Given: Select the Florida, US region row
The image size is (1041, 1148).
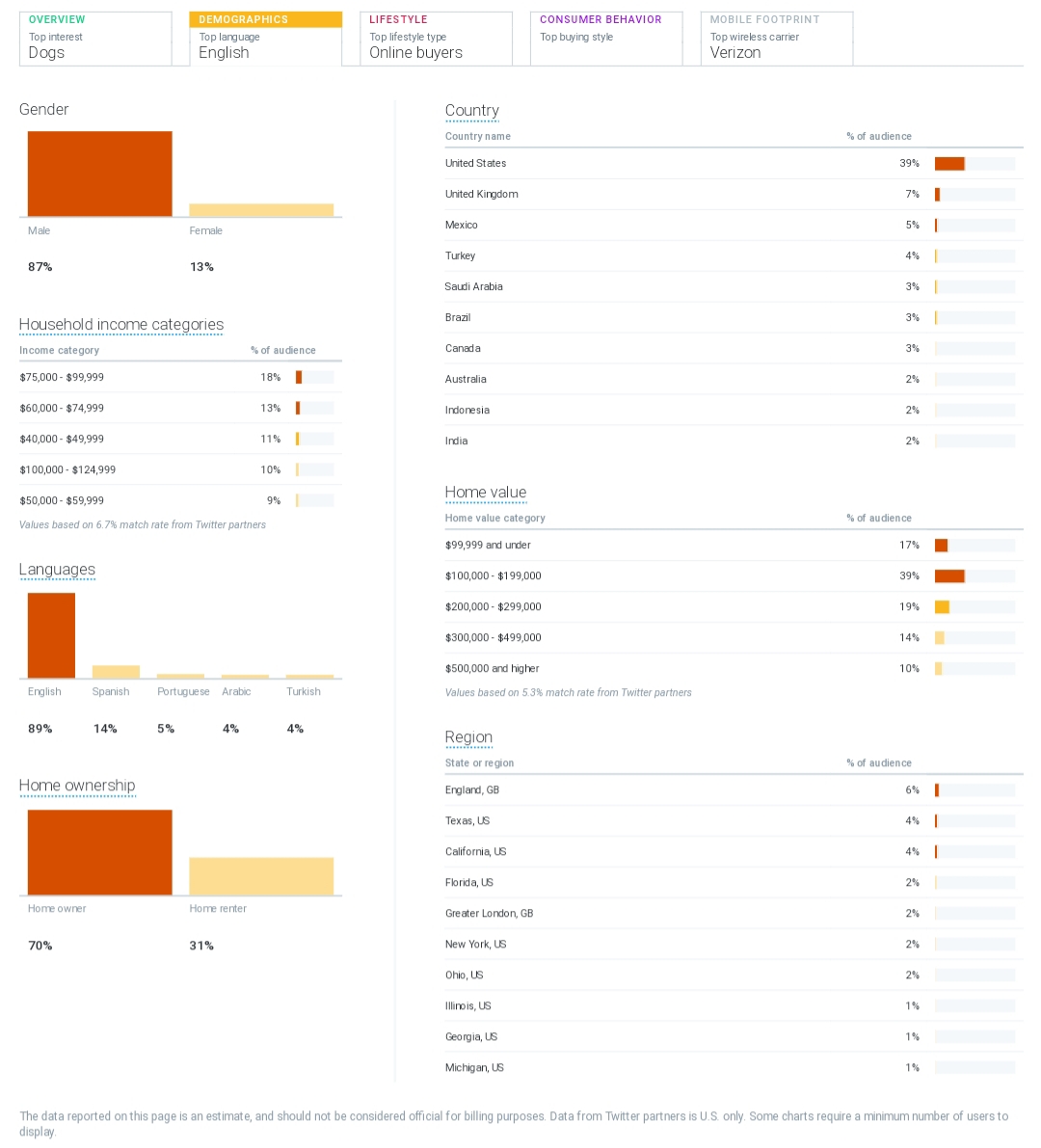Looking at the screenshot, I should (x=734, y=882).
